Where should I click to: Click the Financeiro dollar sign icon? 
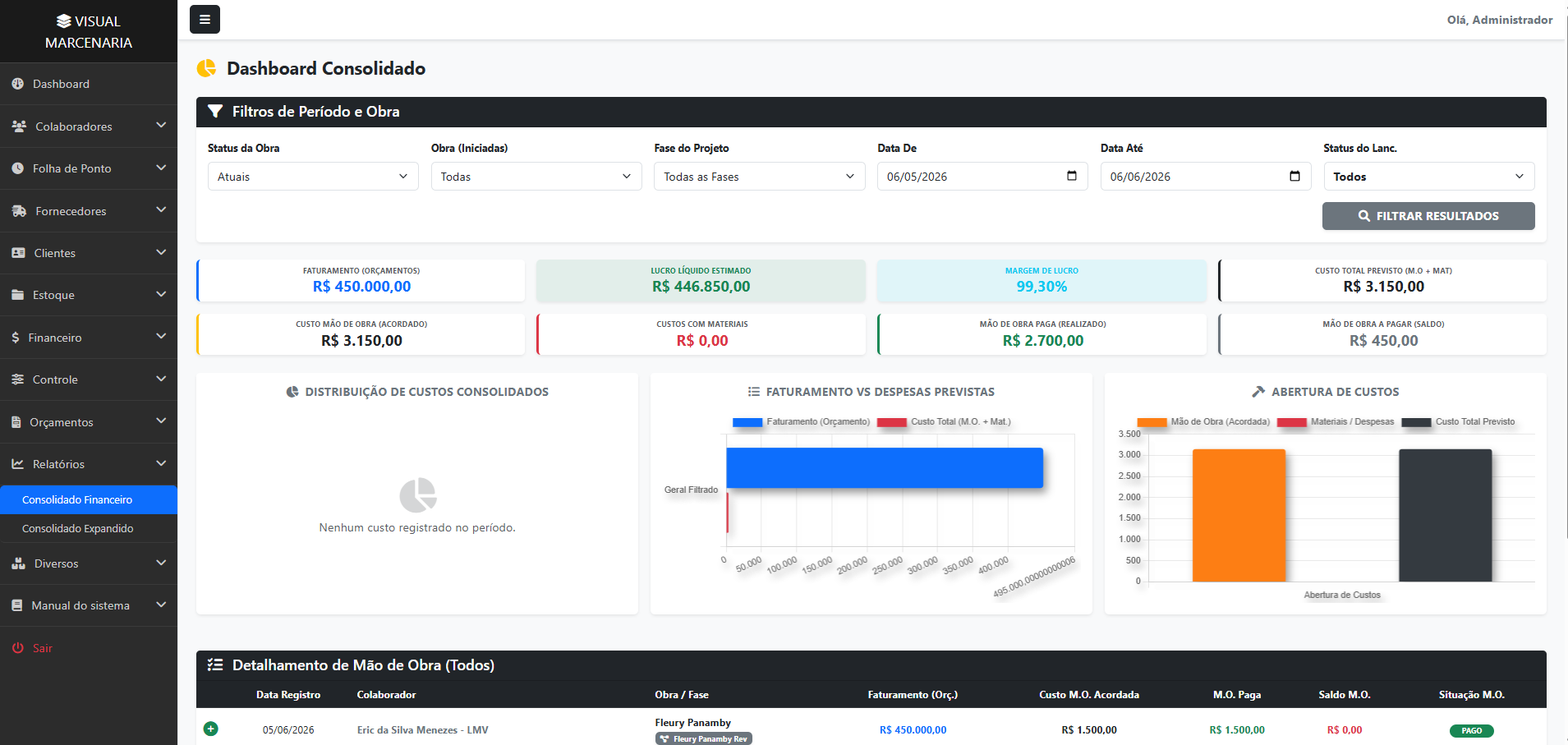click(x=16, y=338)
